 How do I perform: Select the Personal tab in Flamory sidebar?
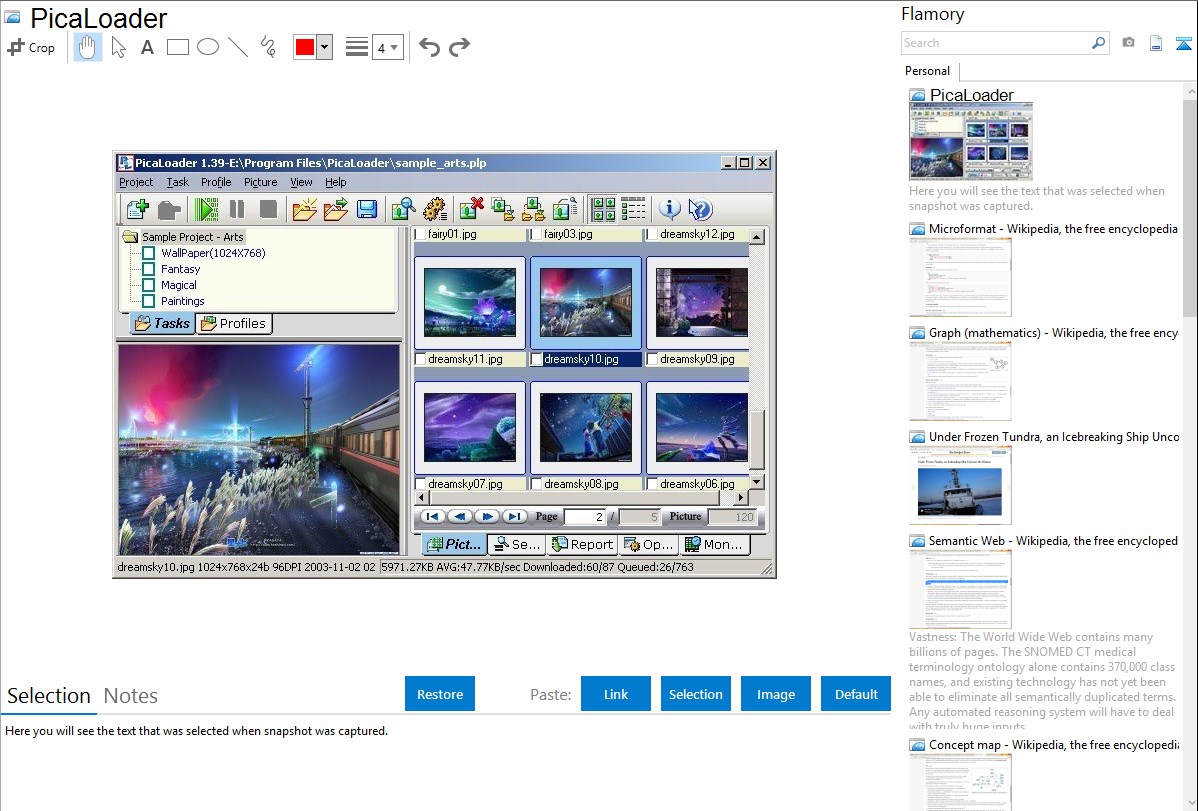pyautogui.click(x=928, y=71)
